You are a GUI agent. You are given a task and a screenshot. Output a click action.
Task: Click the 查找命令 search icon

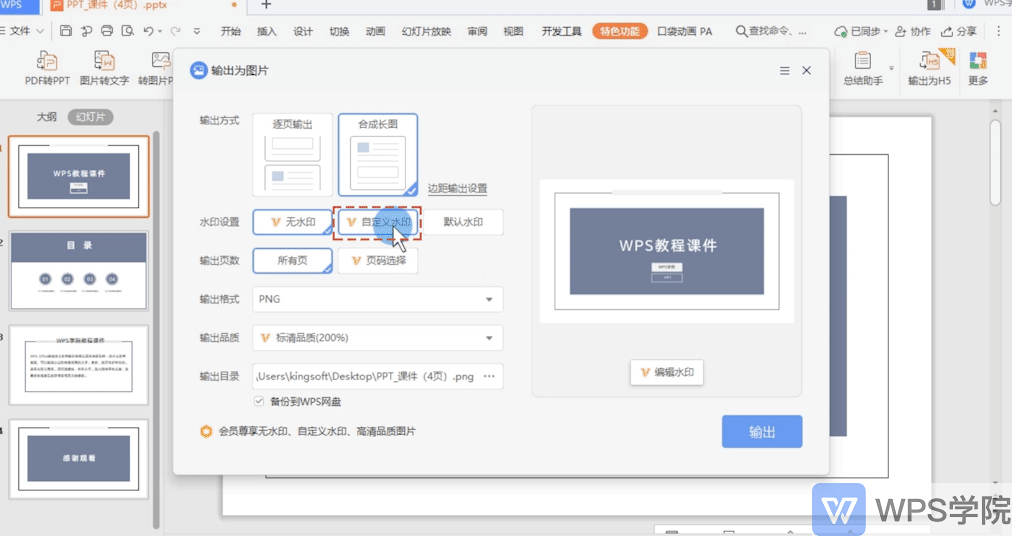pyautogui.click(x=742, y=31)
